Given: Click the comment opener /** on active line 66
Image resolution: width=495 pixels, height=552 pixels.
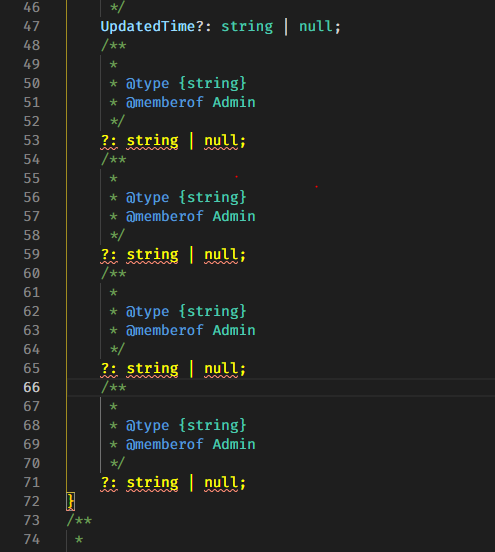Looking at the screenshot, I should 113,388.
